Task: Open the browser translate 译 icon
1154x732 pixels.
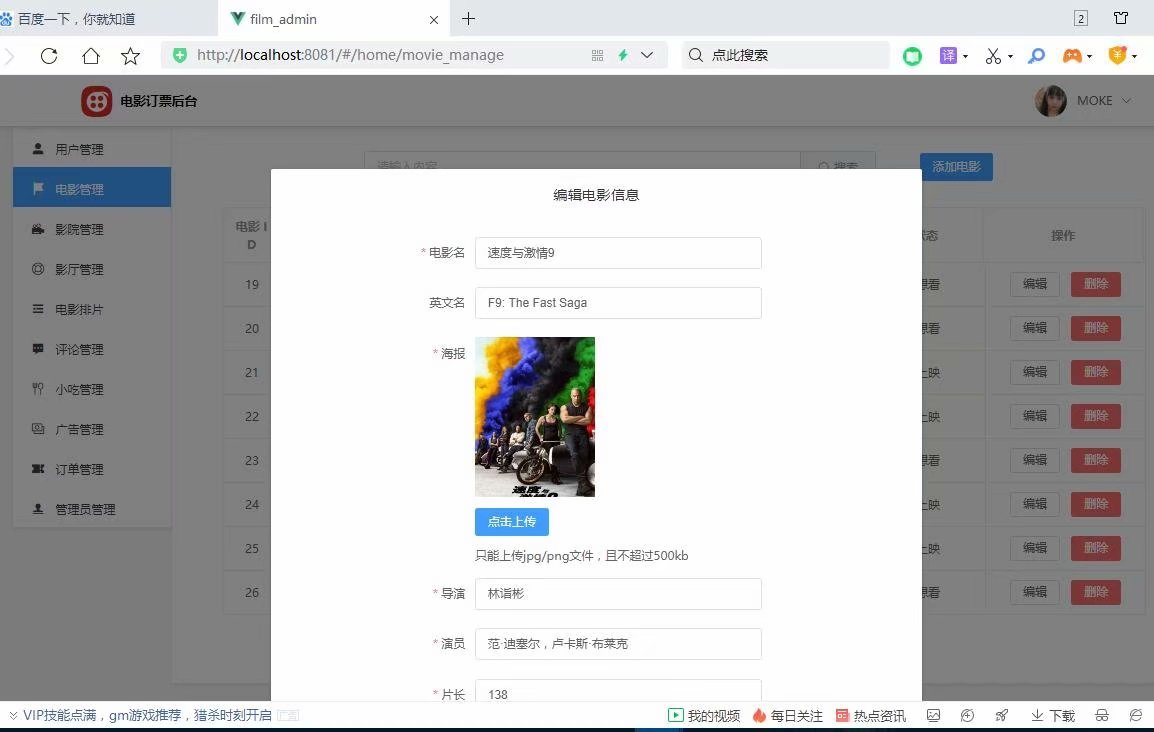Action: 948,56
